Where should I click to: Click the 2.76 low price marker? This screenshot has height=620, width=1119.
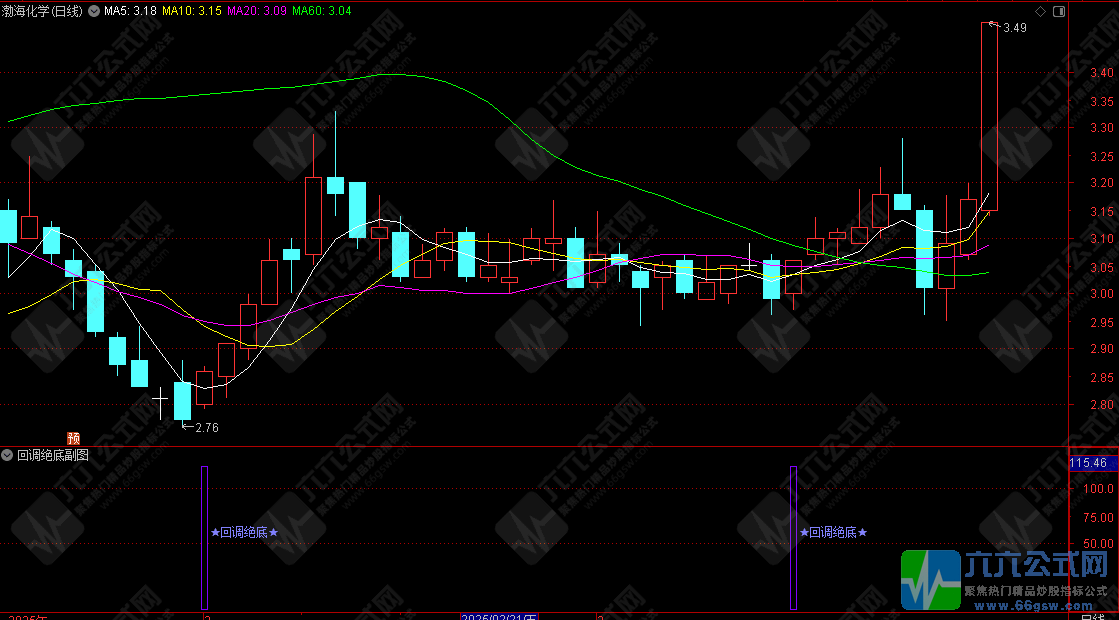206,428
